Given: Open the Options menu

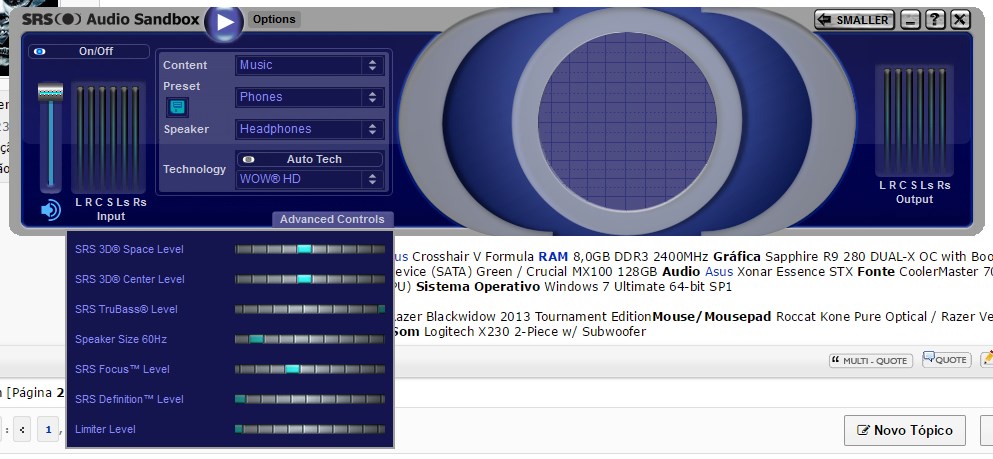Looking at the screenshot, I should click(274, 19).
